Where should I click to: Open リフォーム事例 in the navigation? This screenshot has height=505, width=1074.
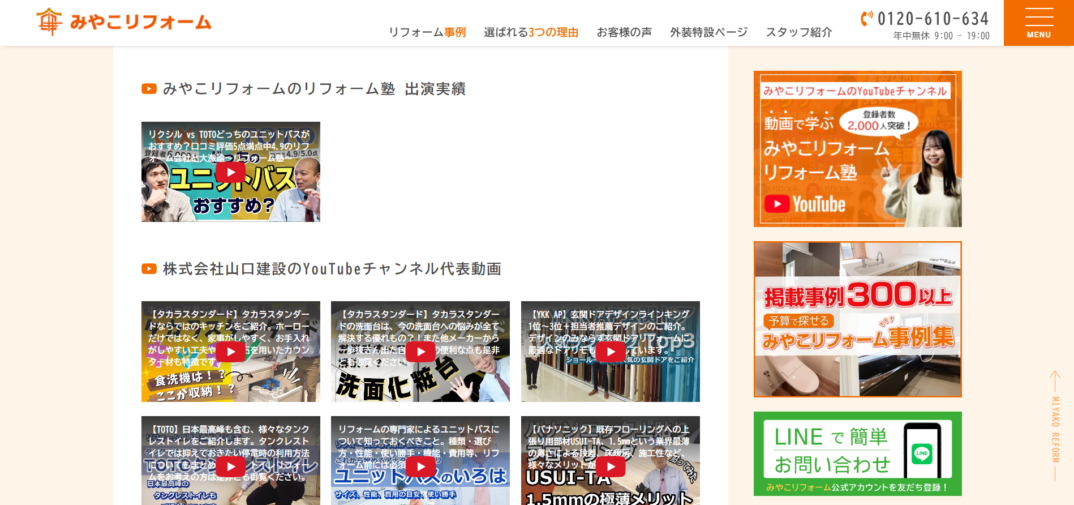coord(427,32)
